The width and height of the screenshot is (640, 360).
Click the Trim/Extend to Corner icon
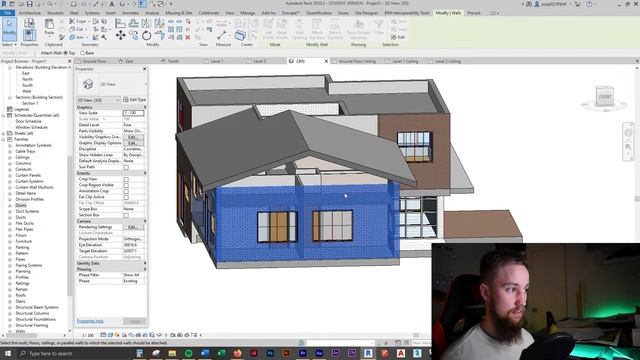(160, 36)
